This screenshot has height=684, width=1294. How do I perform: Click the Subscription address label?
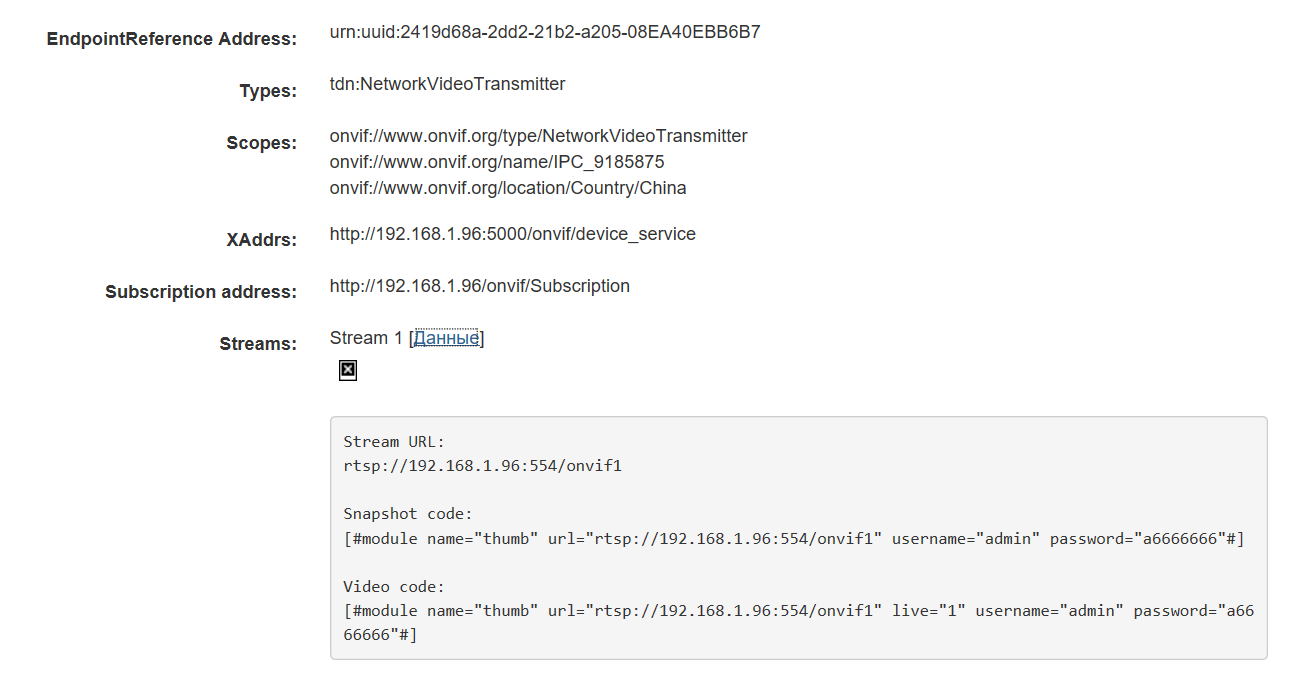tap(201, 292)
